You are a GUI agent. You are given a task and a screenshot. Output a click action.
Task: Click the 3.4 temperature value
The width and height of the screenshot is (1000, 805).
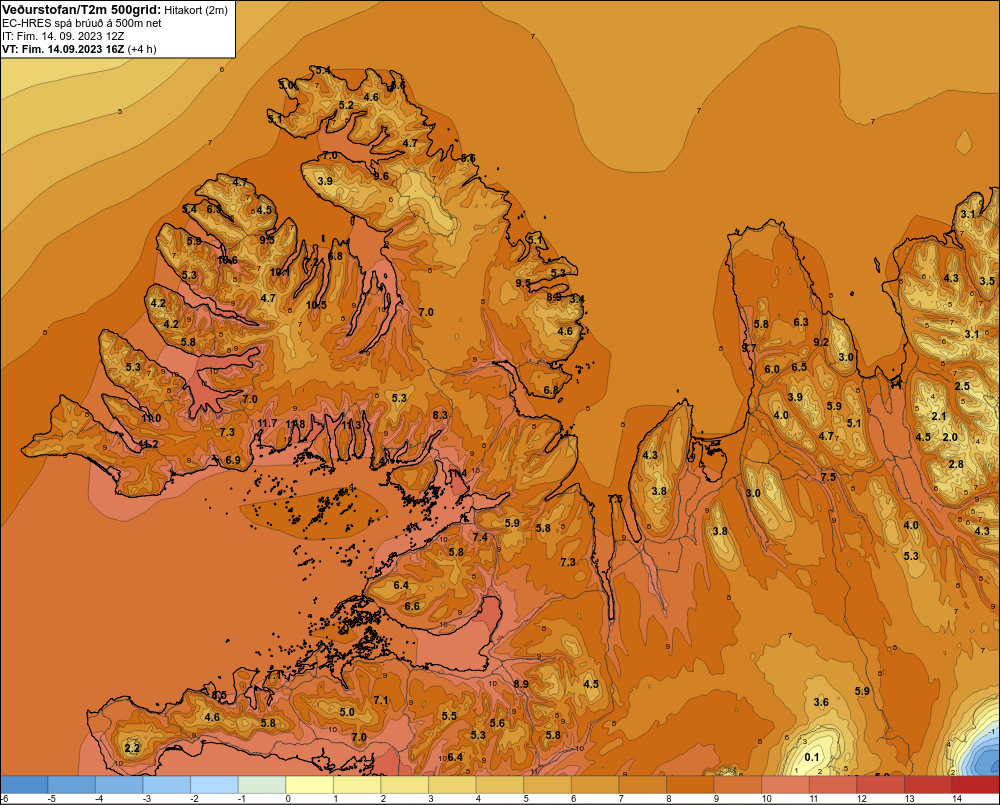click(x=577, y=299)
